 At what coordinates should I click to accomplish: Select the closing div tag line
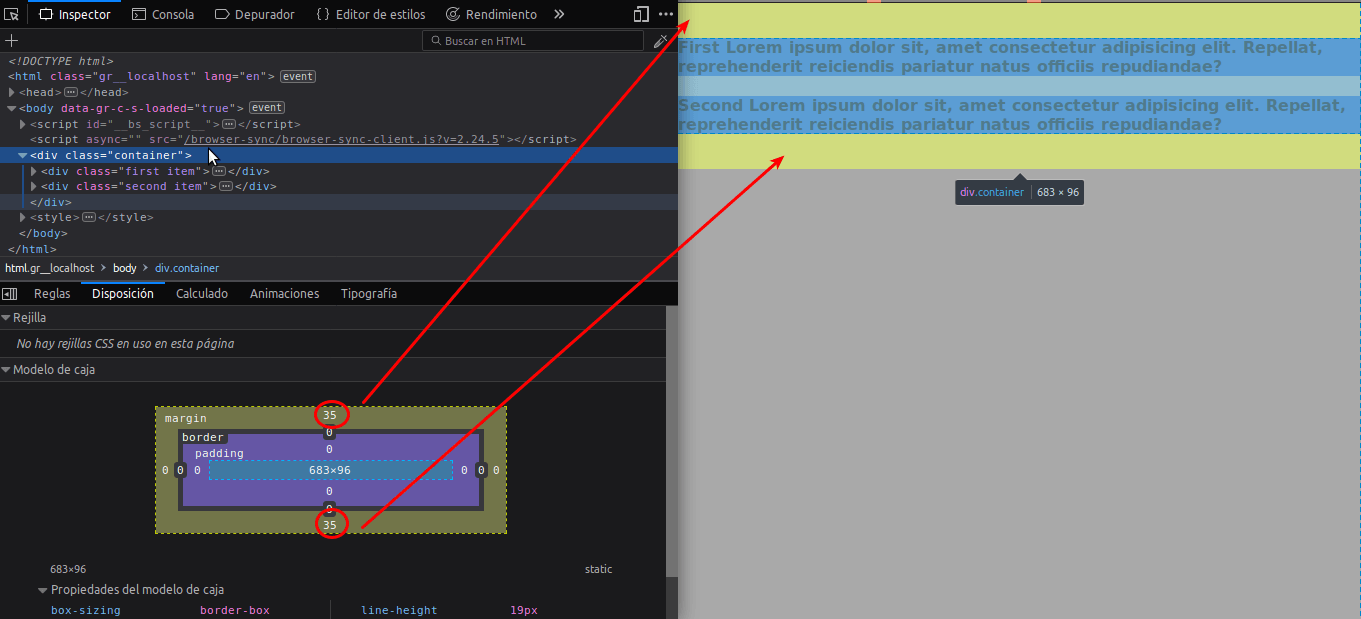339,202
